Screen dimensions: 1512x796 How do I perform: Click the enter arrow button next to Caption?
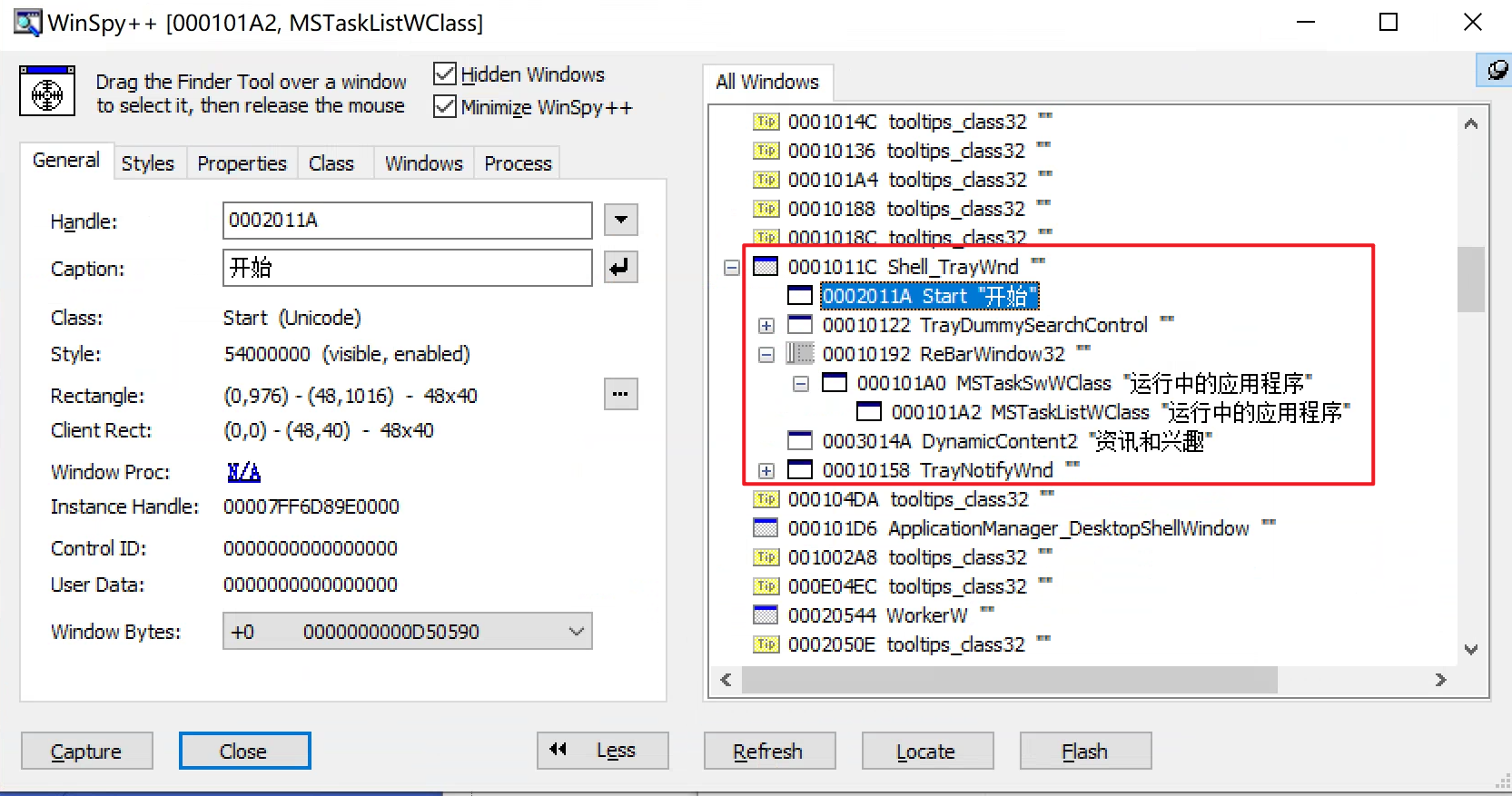point(621,268)
